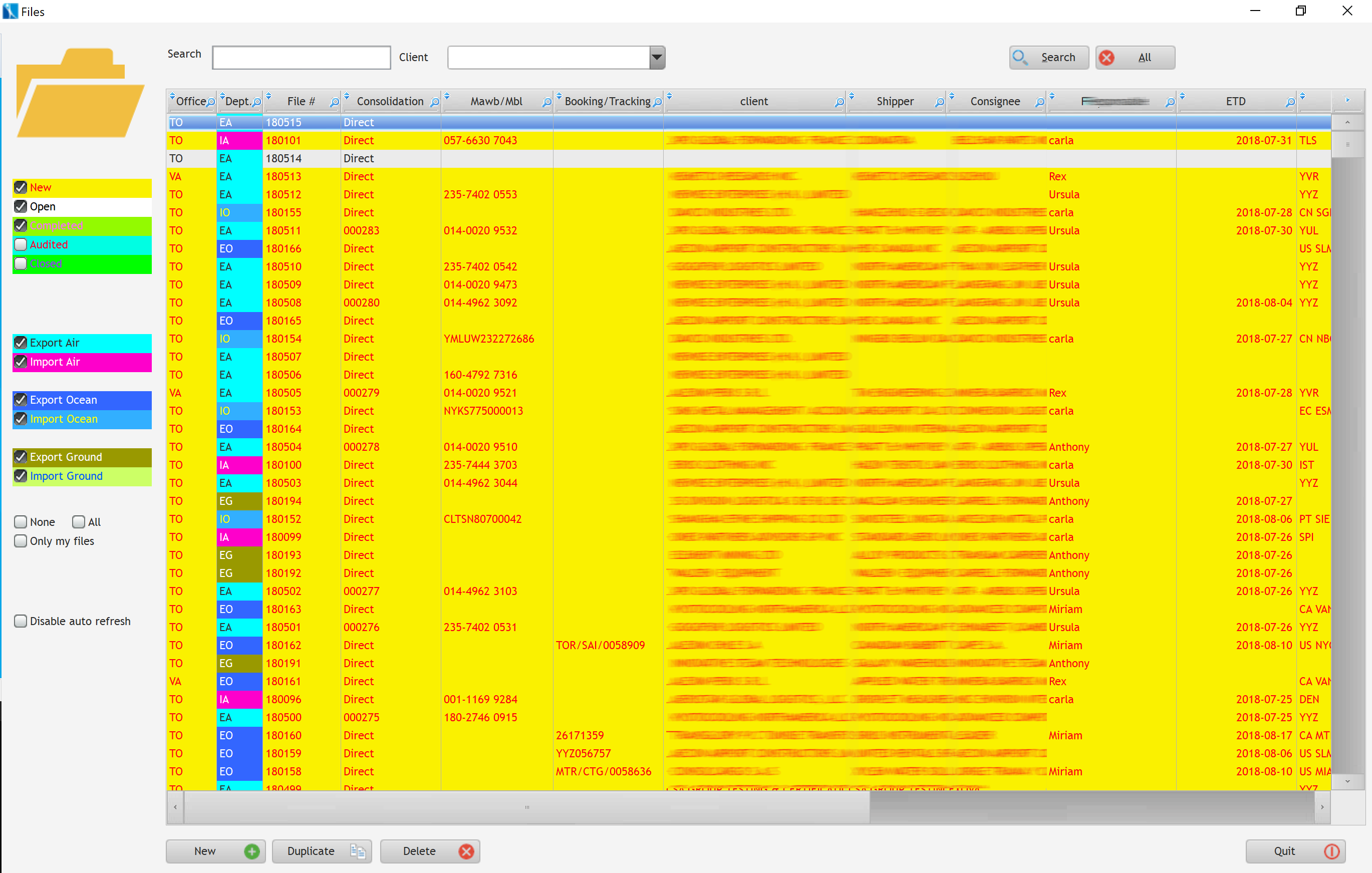Tick the Only my files checkbox
The height and width of the screenshot is (873, 1372).
[21, 541]
